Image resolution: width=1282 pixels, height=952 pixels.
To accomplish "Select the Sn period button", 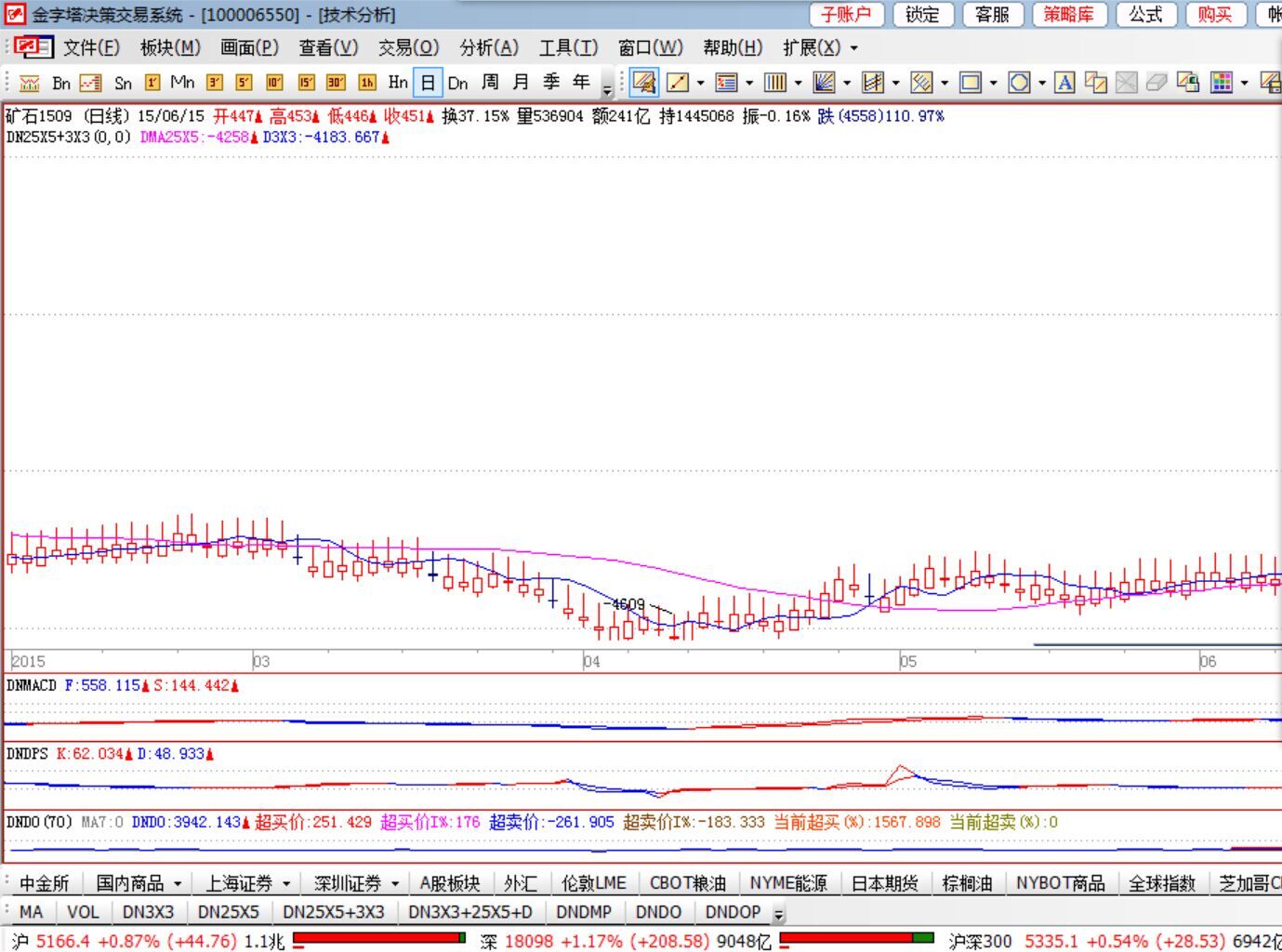I will tap(123, 83).
